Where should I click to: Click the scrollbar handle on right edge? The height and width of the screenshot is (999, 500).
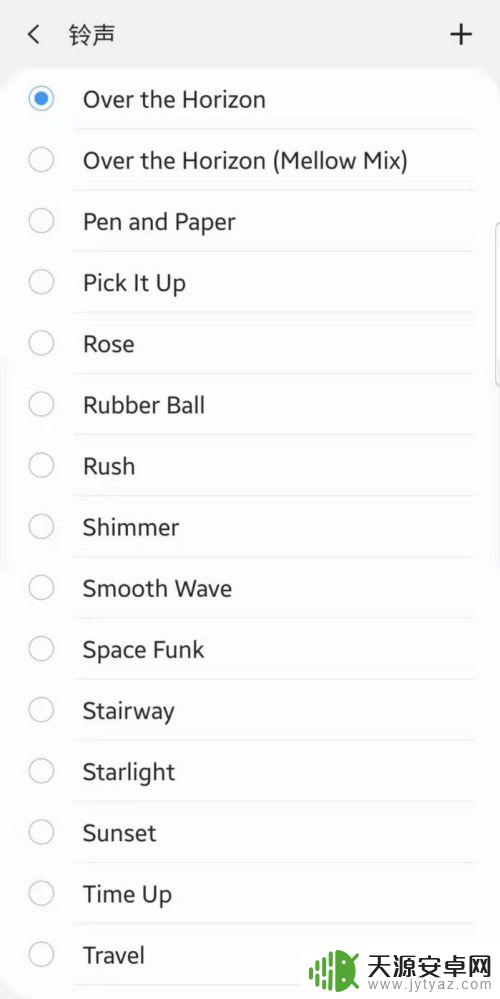coord(497,304)
